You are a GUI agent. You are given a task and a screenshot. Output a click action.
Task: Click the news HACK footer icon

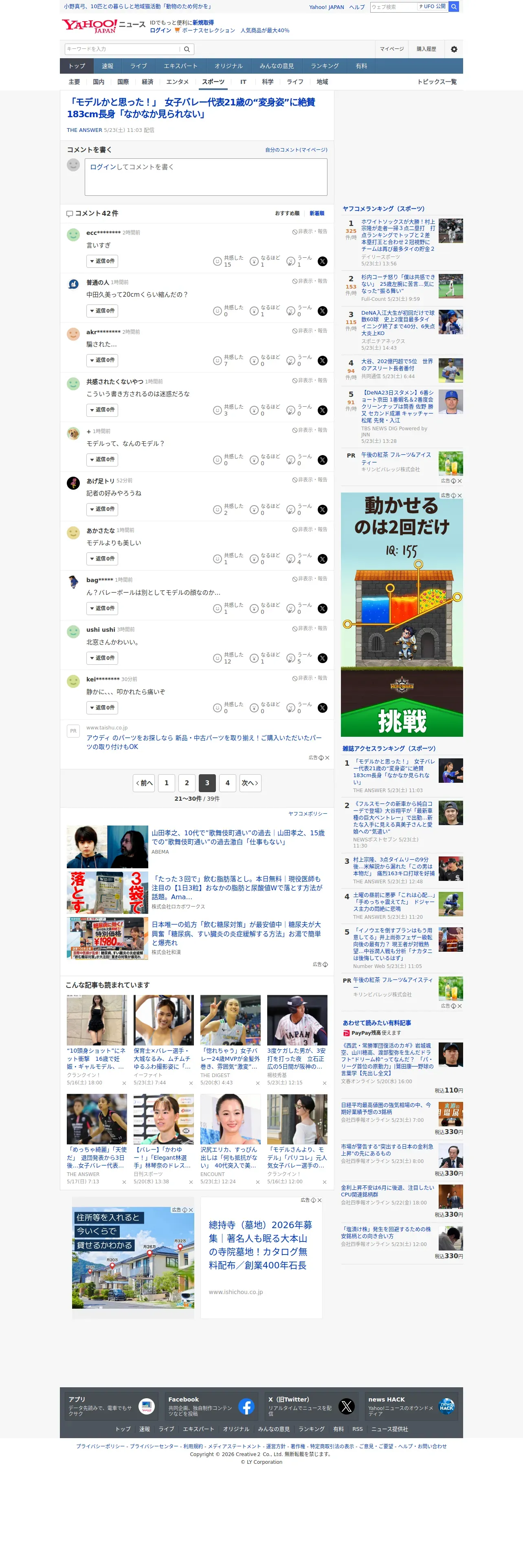click(x=446, y=1406)
